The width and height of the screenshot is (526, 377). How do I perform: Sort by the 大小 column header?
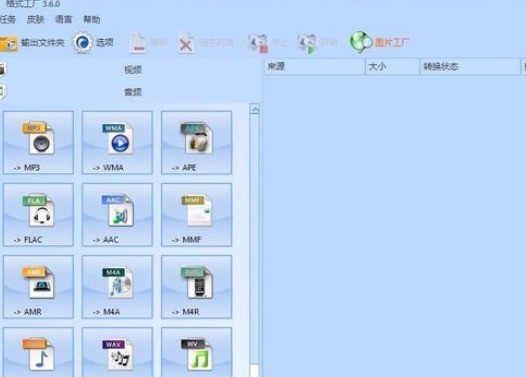tap(392, 66)
